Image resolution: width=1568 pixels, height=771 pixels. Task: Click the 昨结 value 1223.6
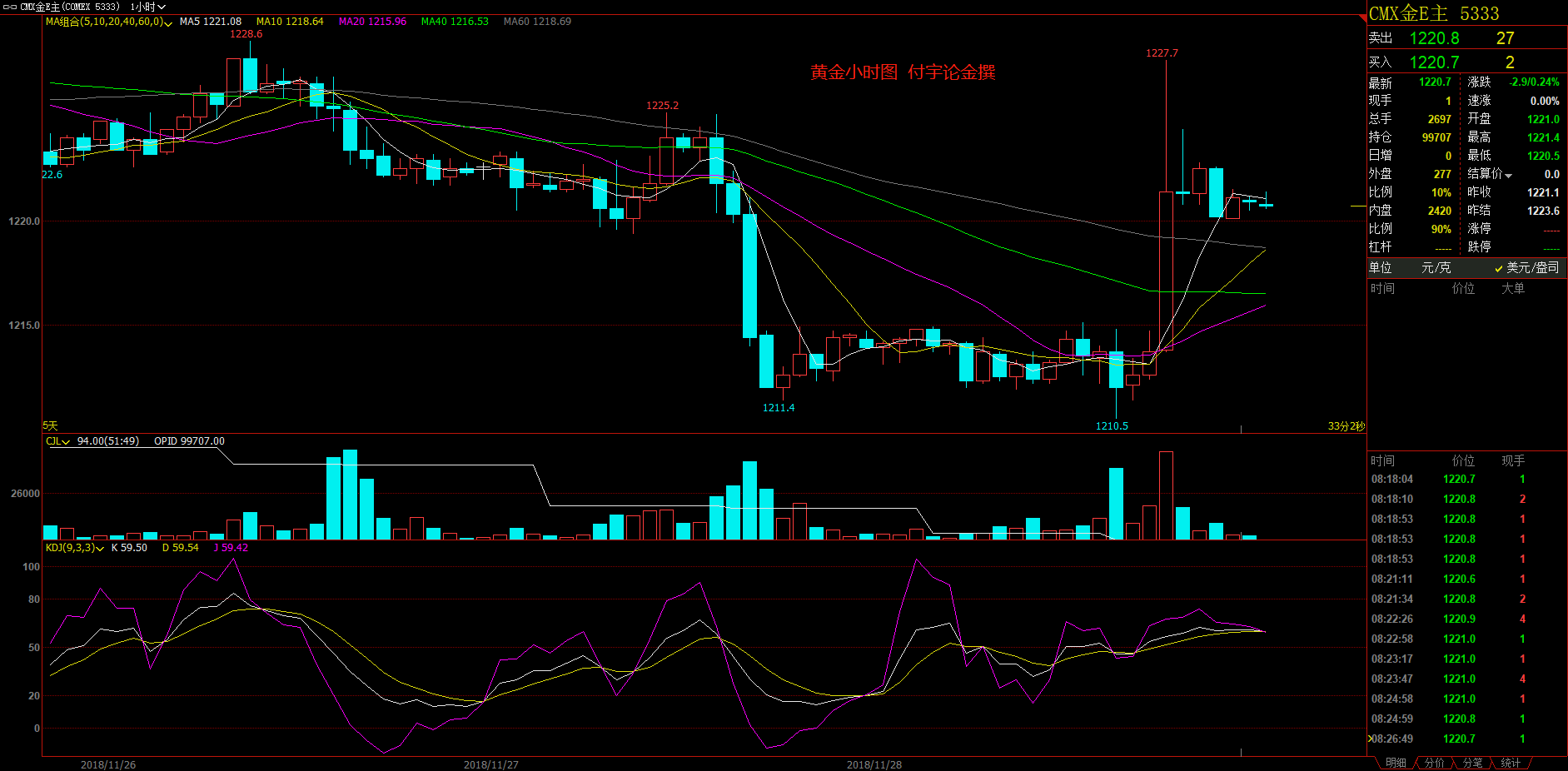pos(1543,211)
